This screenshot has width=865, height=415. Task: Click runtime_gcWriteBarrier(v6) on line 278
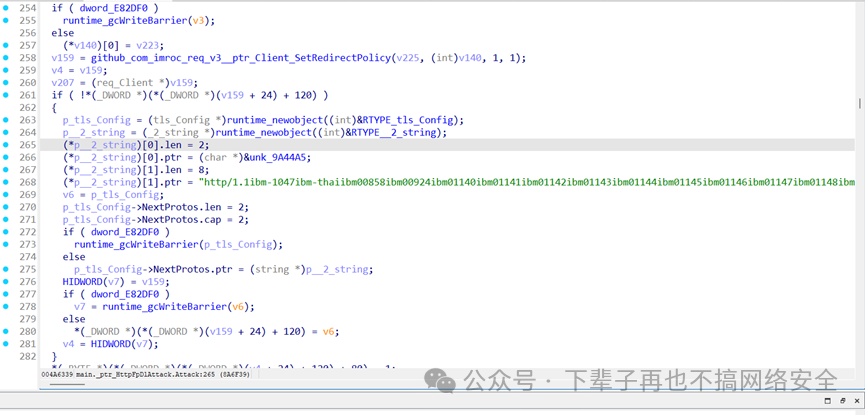tap(179, 307)
